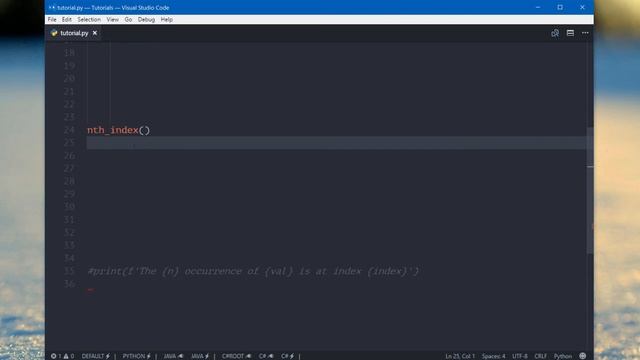640x360 pixels.
Task: Click the Python file icon on tutorial.py tab
Action: (54, 33)
